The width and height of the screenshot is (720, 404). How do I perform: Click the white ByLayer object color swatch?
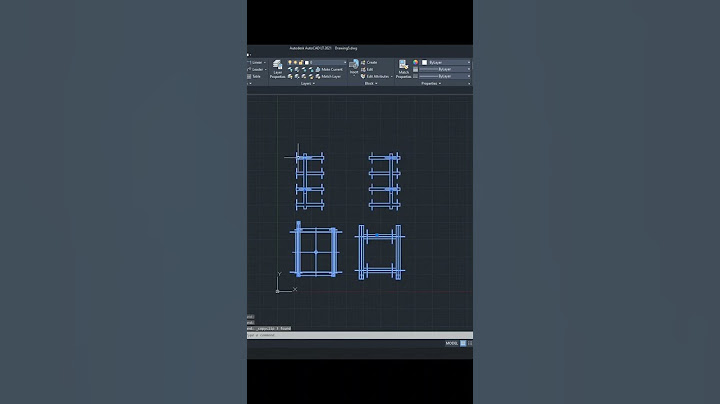tap(425, 62)
